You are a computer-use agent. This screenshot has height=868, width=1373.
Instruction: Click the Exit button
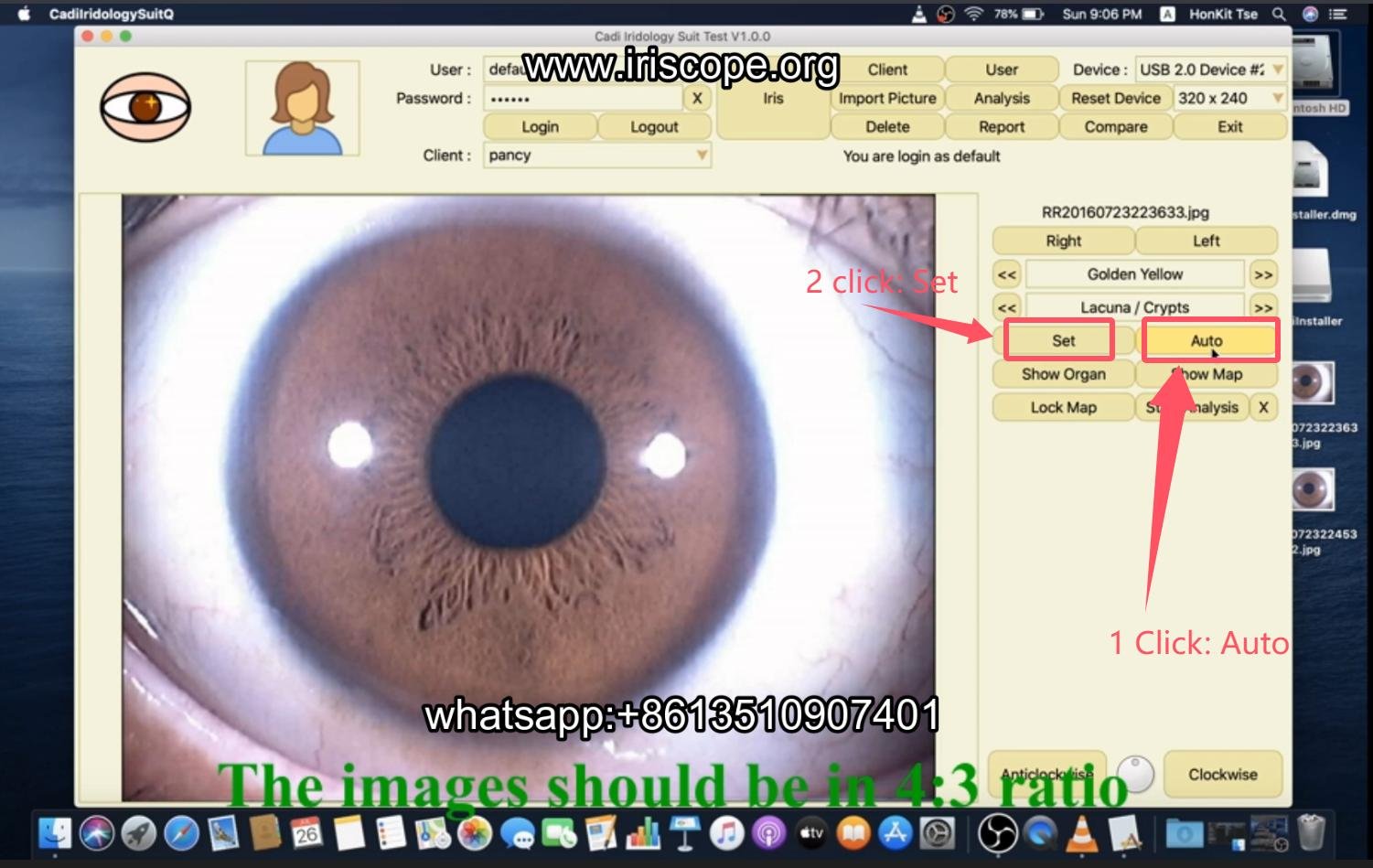click(1230, 127)
